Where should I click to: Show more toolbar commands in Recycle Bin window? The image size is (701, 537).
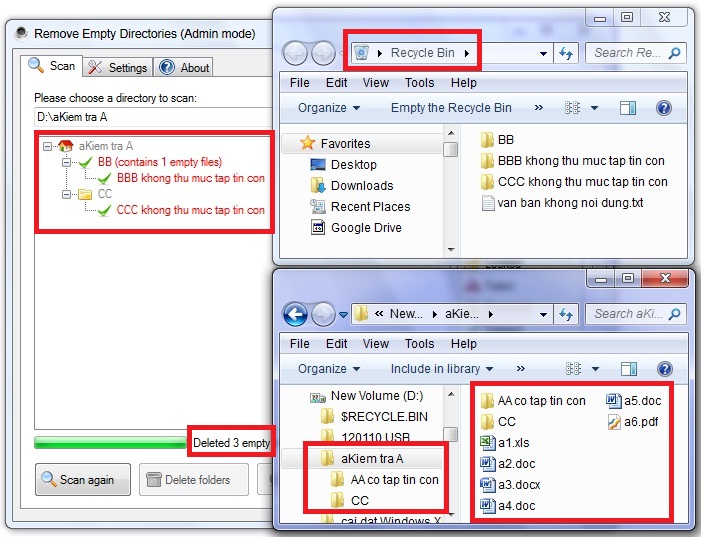point(539,108)
